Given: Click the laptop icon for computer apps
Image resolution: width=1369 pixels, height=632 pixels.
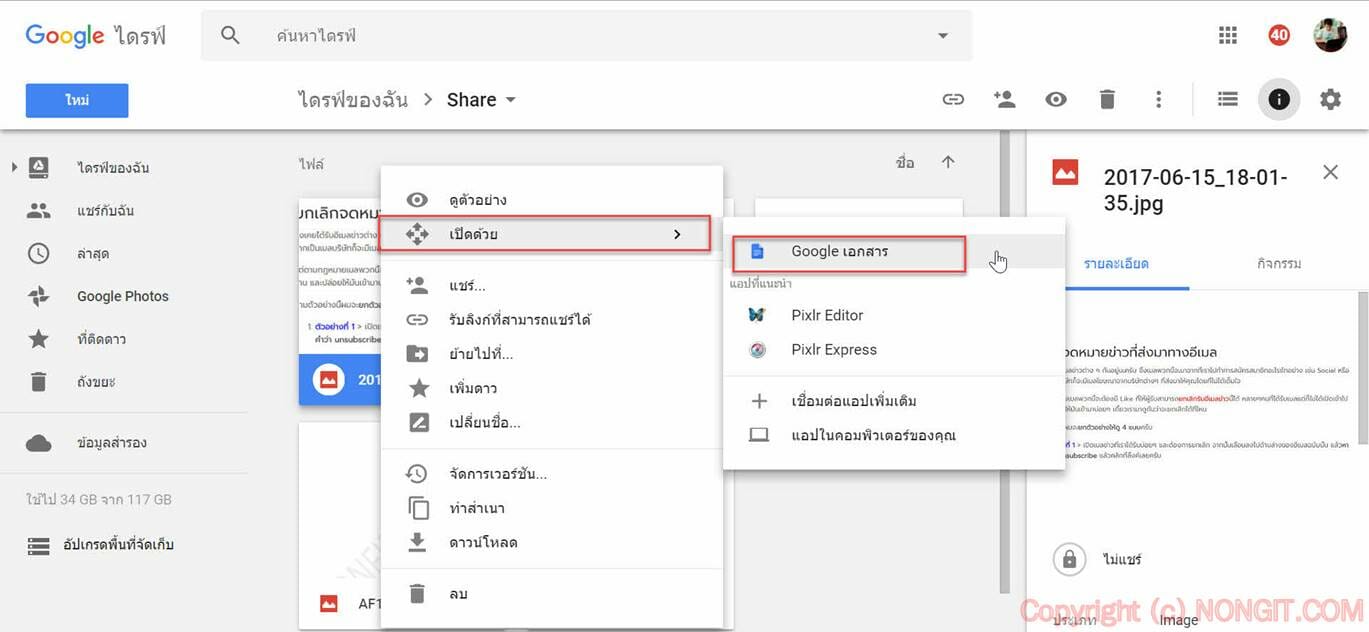Looking at the screenshot, I should (759, 436).
